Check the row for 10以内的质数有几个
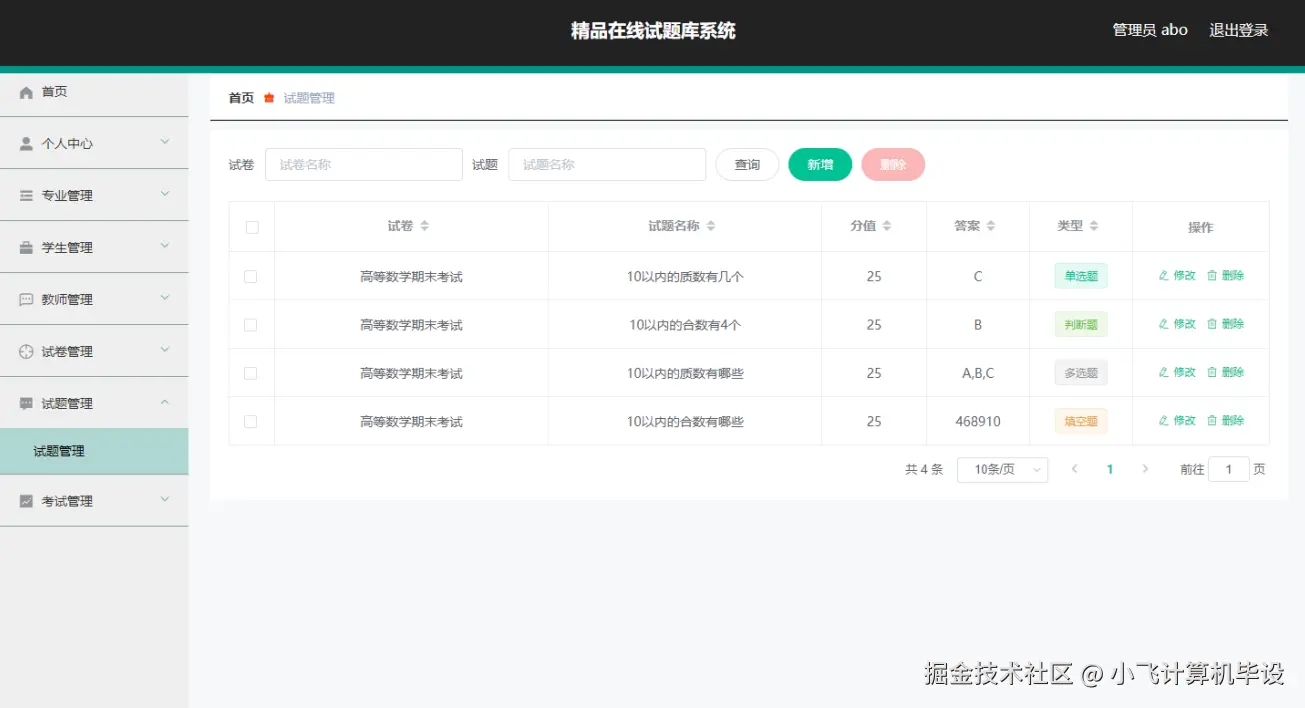 tap(250, 276)
